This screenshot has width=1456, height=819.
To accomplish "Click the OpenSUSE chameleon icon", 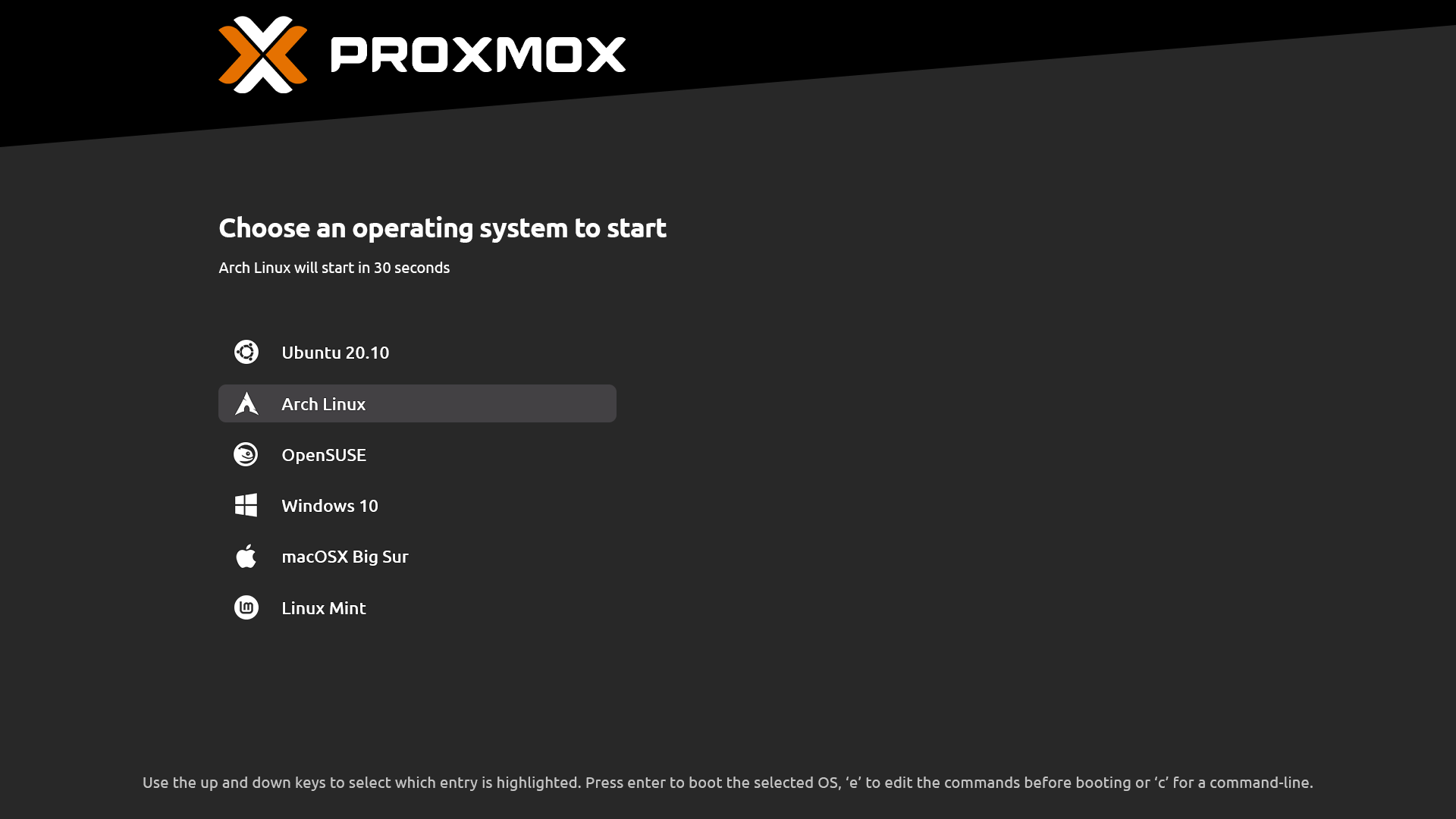I will coord(246,454).
